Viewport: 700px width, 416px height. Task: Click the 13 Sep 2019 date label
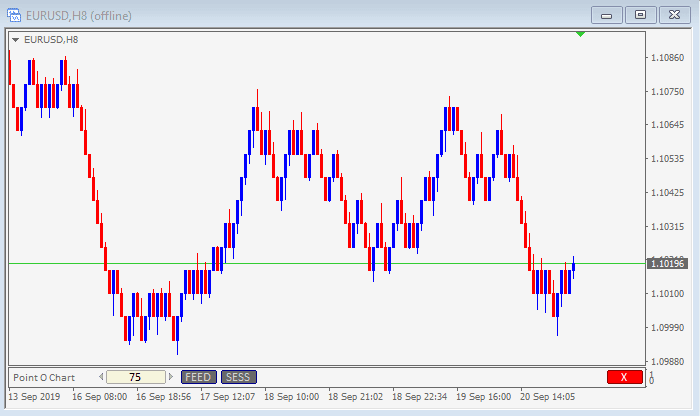click(x=34, y=396)
